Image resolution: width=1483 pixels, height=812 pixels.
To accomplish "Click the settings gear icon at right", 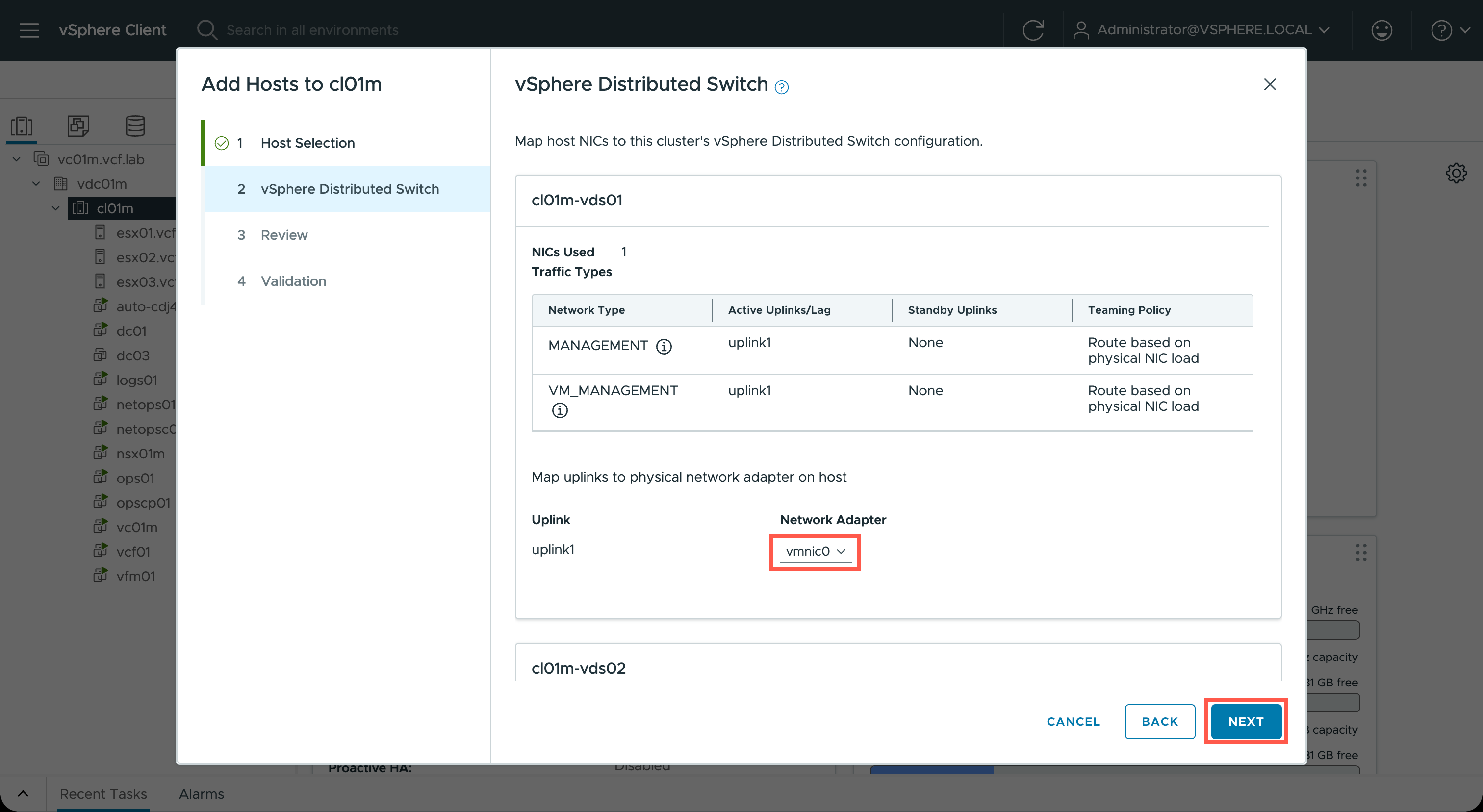I will [1456, 173].
